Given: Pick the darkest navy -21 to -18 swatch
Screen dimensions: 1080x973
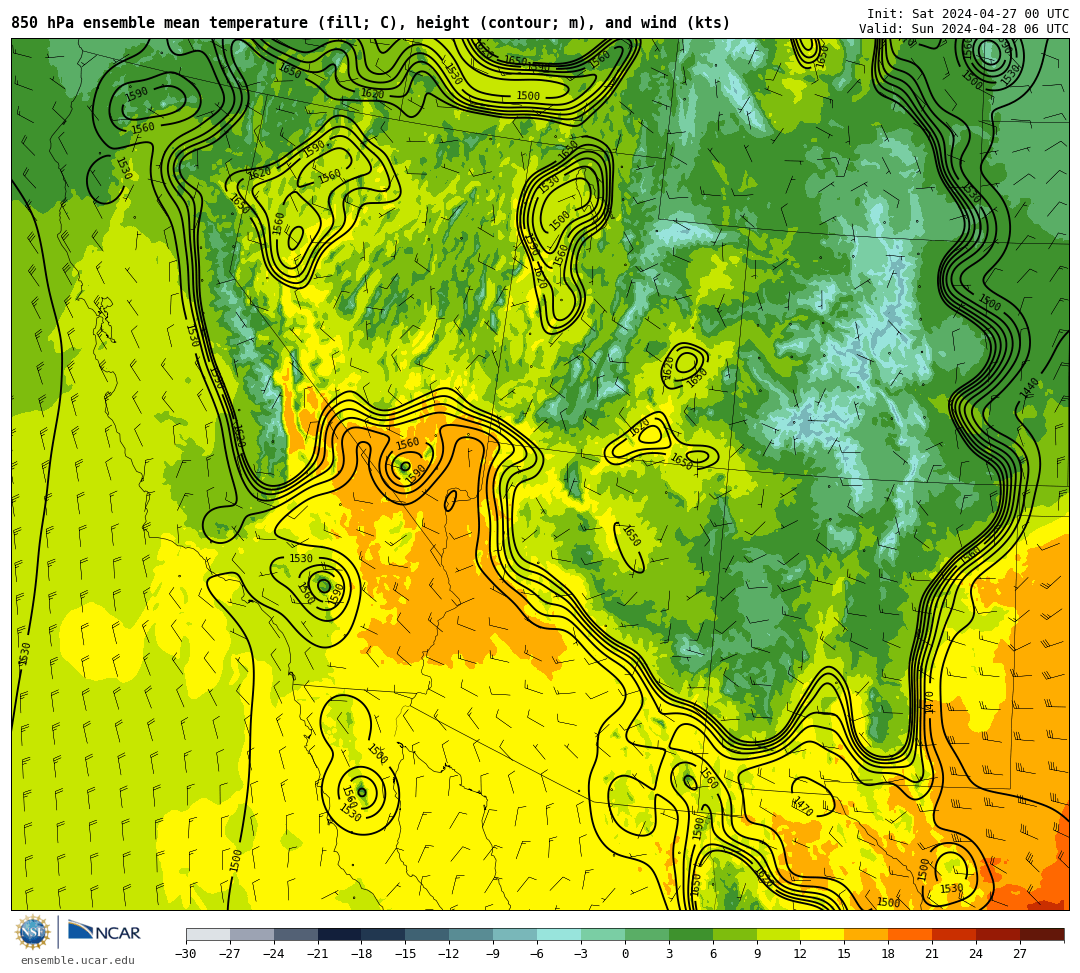Looking at the screenshot, I should (340, 934).
